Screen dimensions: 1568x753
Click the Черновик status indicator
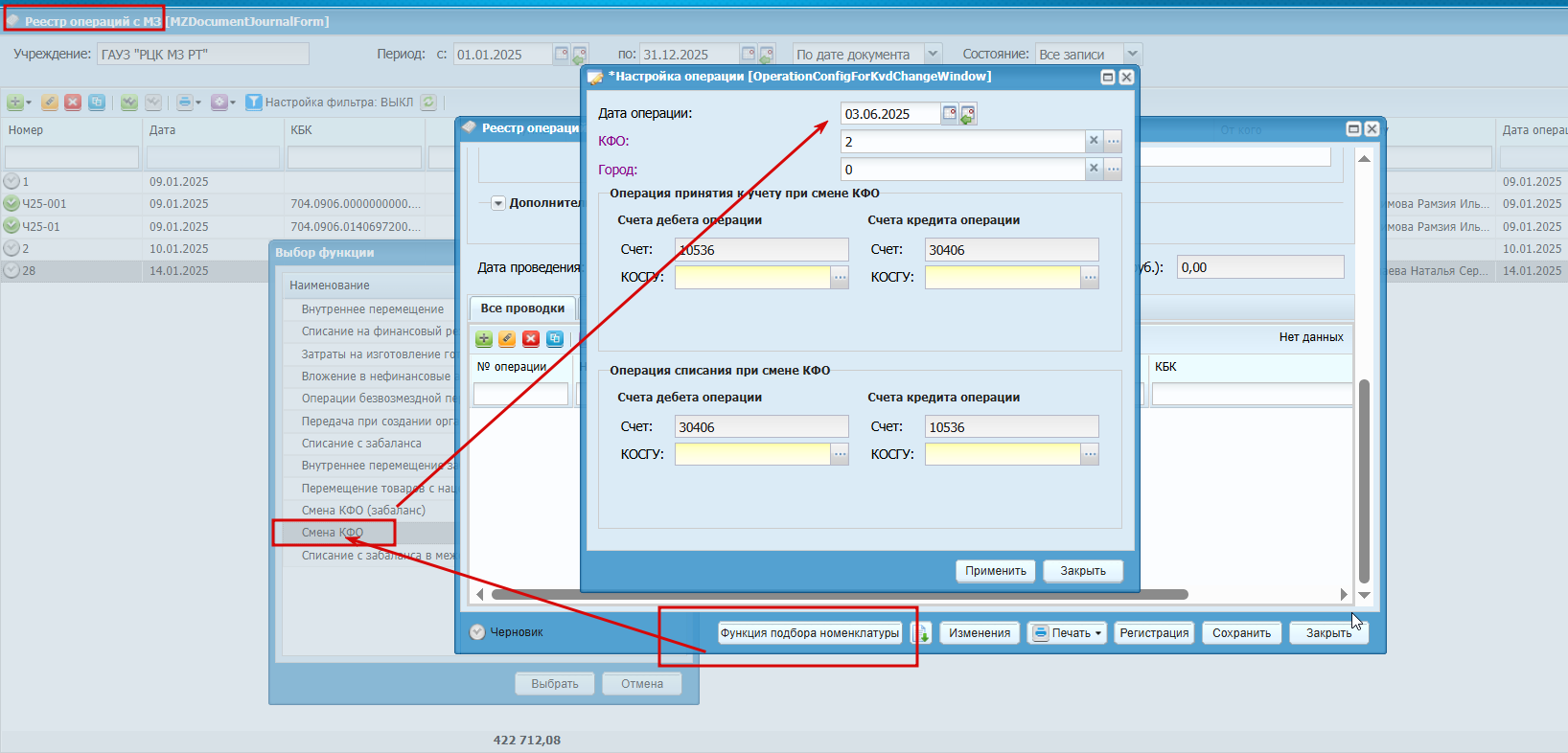pyautogui.click(x=506, y=632)
